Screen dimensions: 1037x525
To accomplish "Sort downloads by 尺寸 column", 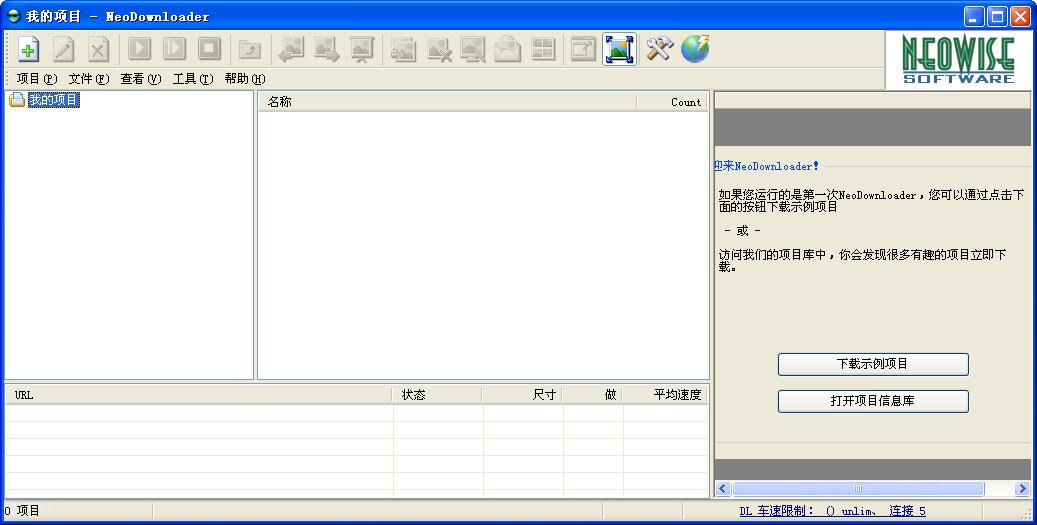I will [x=522, y=395].
